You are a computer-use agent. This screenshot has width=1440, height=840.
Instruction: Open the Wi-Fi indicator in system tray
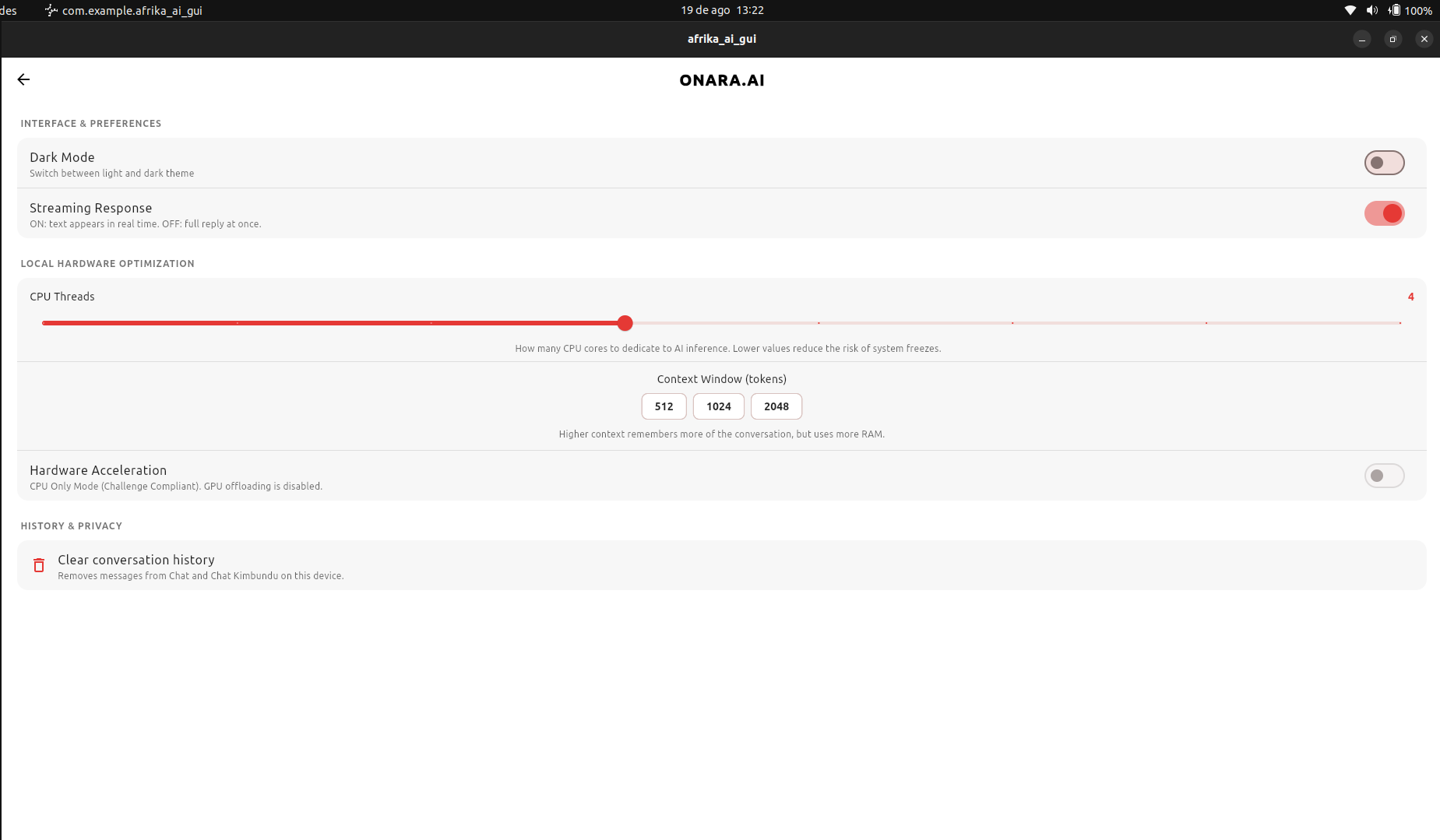pyautogui.click(x=1350, y=10)
